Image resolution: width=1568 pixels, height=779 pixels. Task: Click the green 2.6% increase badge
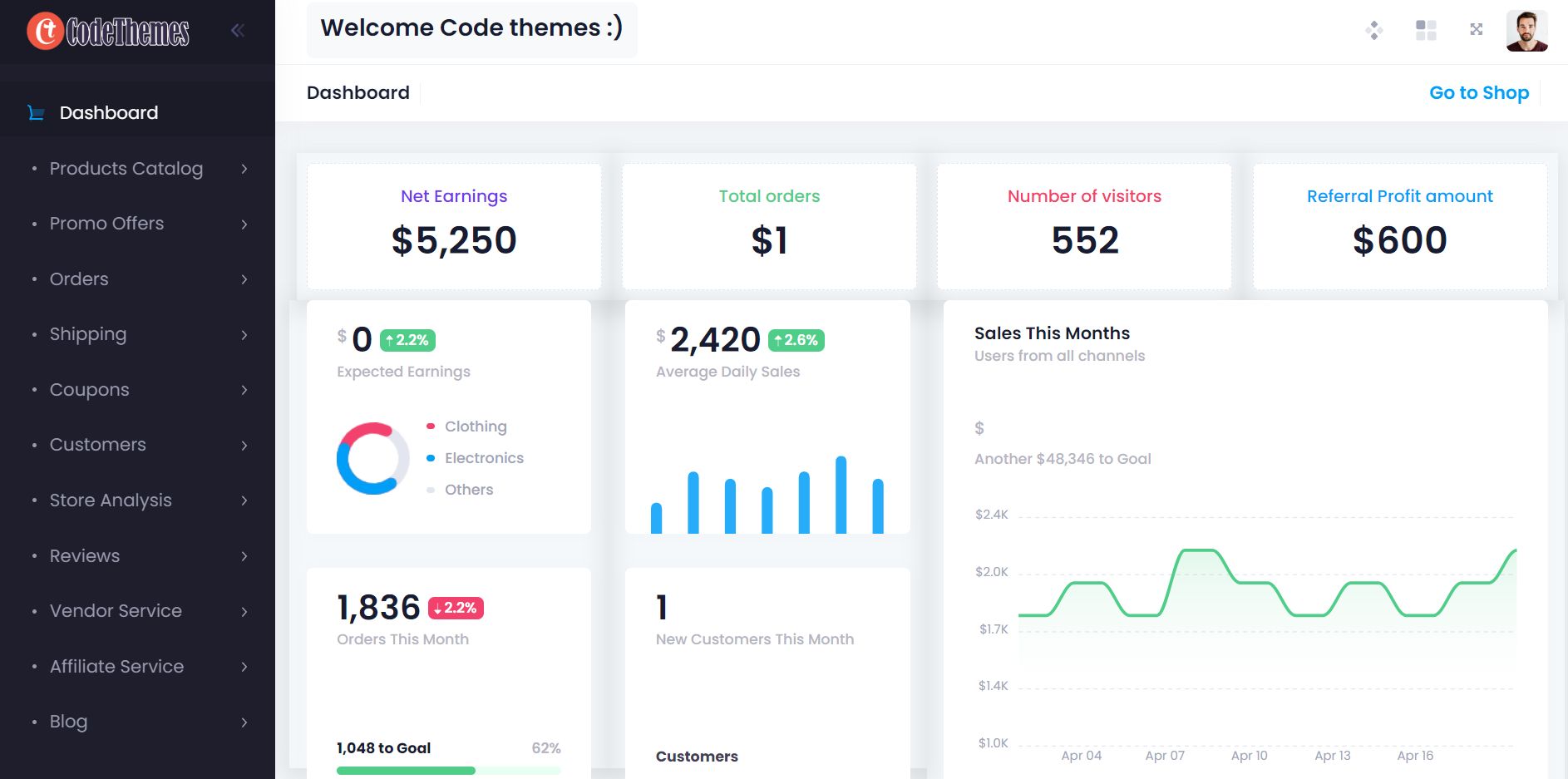796,340
